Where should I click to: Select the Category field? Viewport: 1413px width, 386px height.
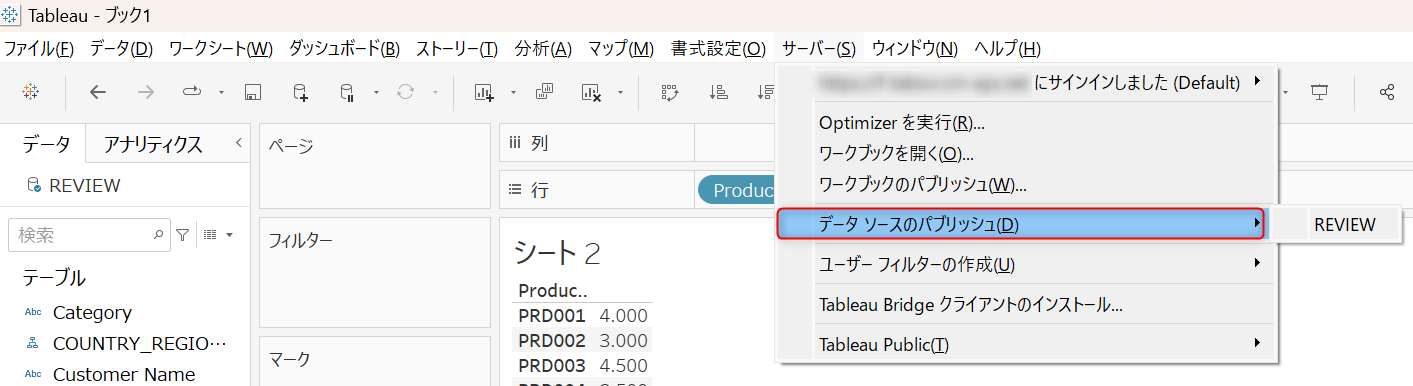pos(92,313)
